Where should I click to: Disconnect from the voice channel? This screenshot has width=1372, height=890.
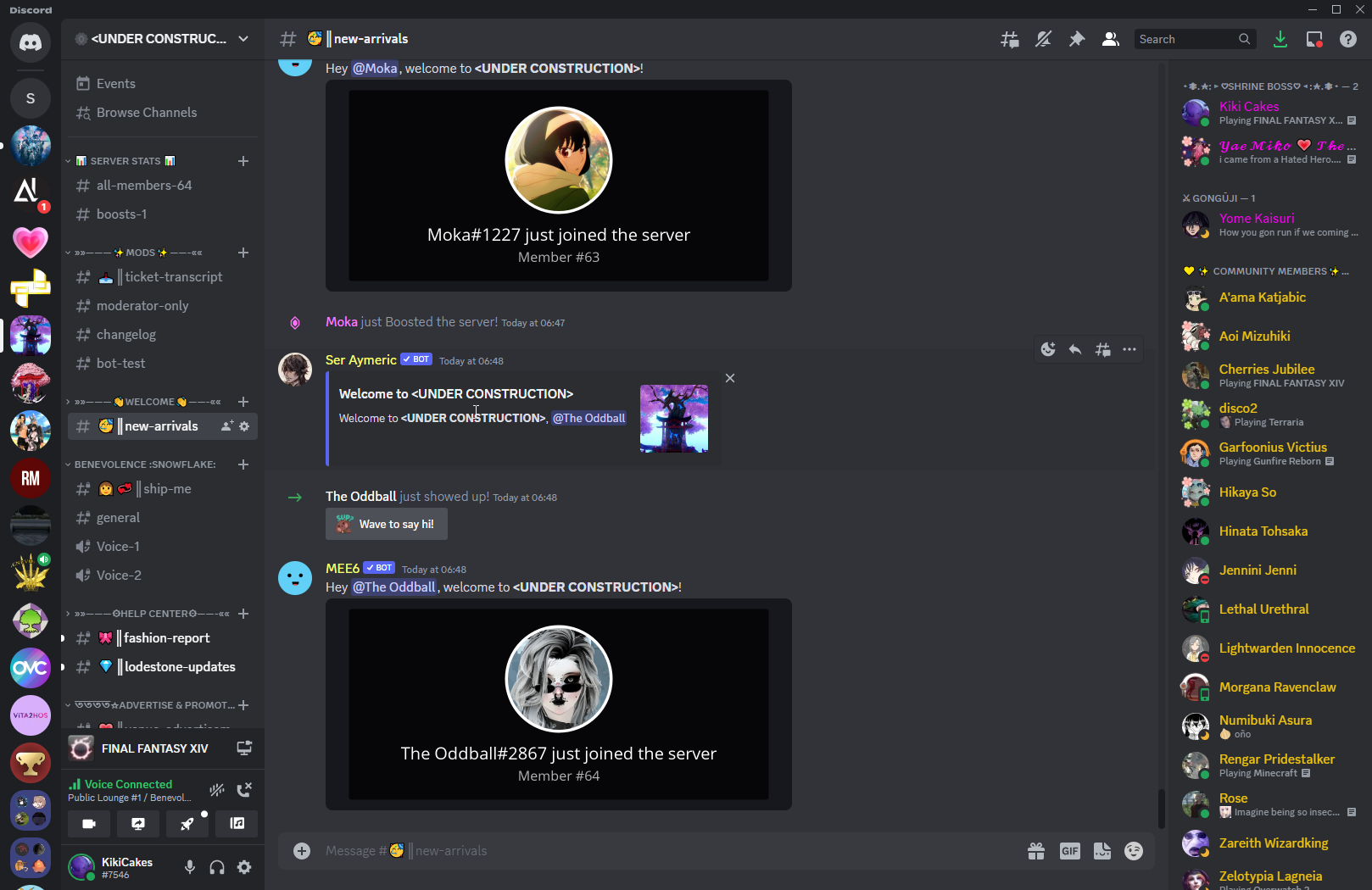[244, 790]
